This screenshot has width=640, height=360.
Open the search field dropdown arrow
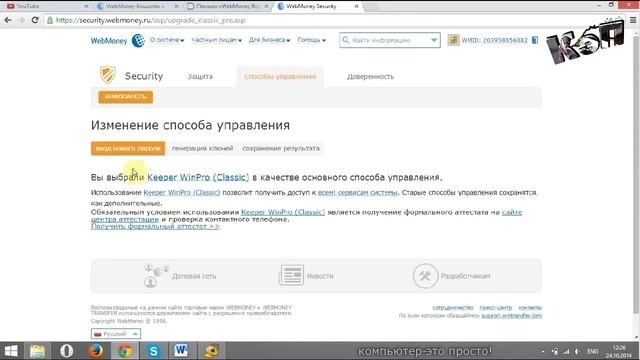[434, 40]
